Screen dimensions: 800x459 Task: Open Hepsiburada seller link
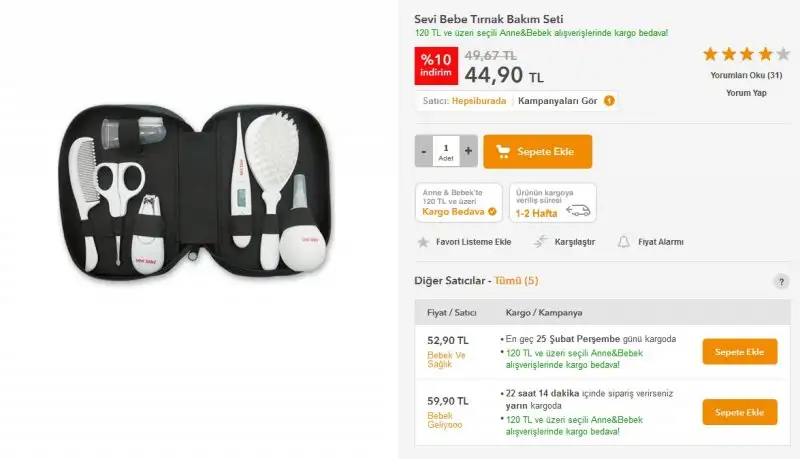(479, 101)
